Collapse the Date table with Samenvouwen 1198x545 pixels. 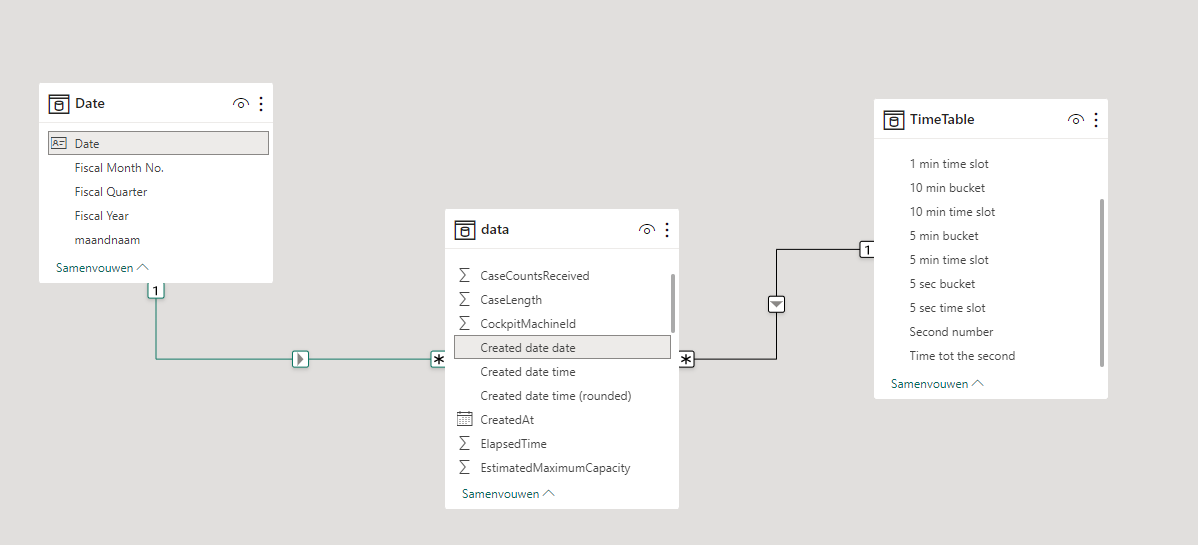click(102, 268)
